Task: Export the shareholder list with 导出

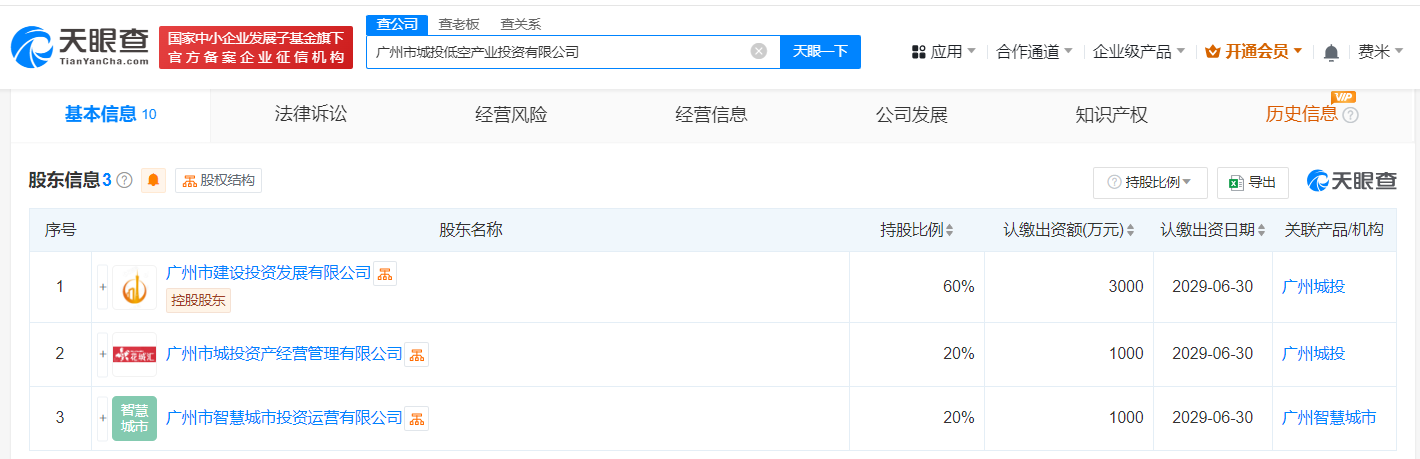Action: pos(1252,182)
